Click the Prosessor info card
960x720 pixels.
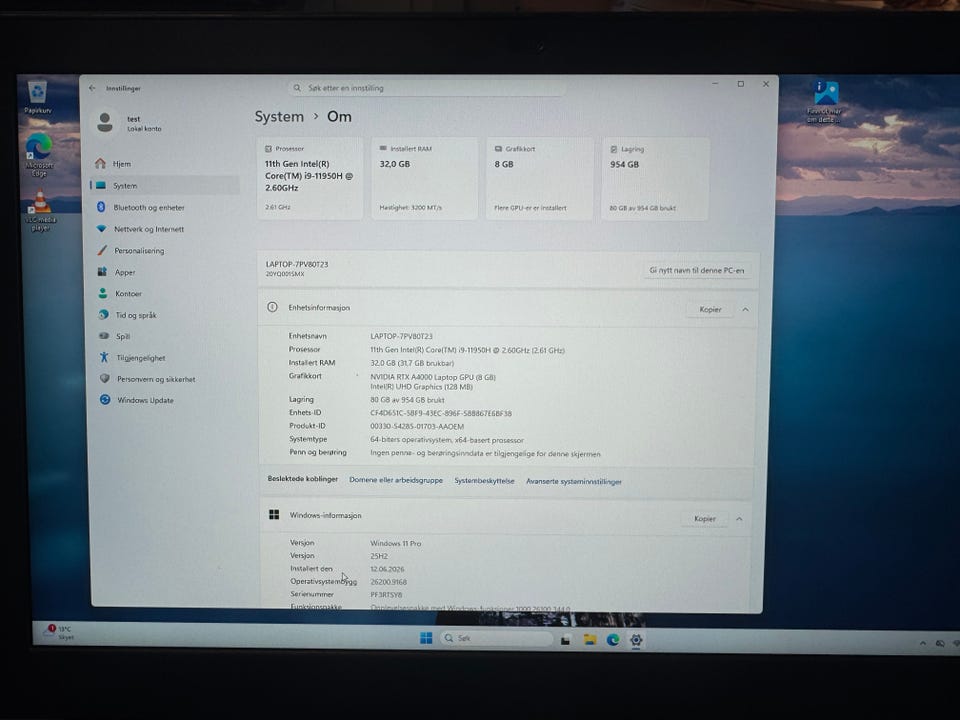pyautogui.click(x=310, y=178)
